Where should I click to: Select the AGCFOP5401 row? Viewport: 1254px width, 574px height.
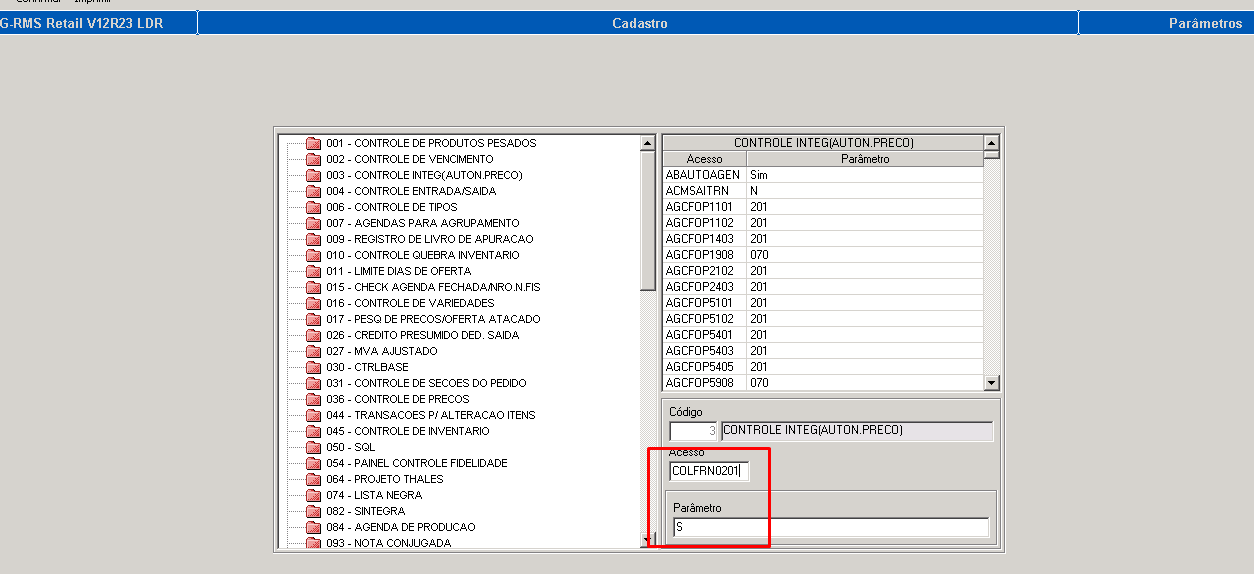pyautogui.click(x=822, y=335)
